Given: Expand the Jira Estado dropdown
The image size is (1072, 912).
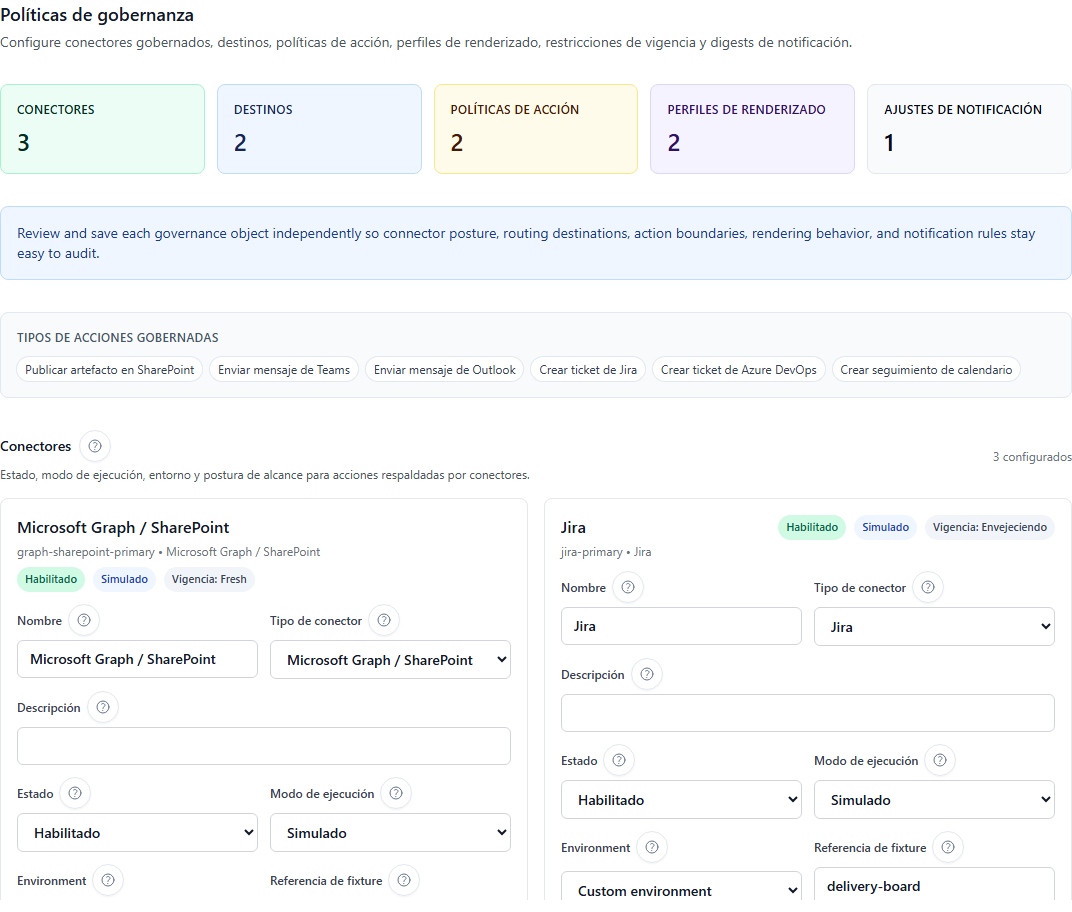Looking at the screenshot, I should coord(681,800).
